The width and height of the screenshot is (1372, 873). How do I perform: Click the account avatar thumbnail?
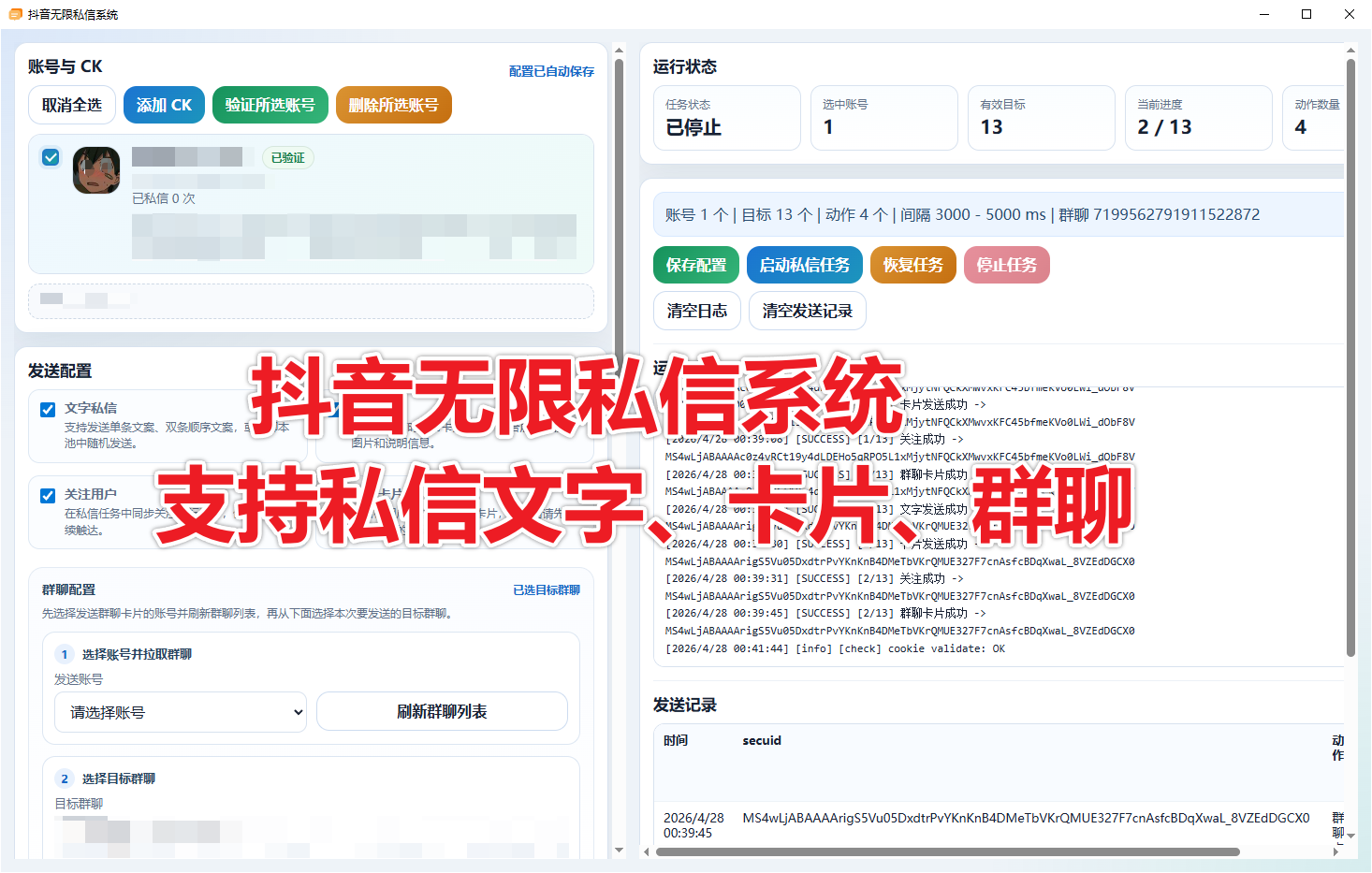coord(96,170)
